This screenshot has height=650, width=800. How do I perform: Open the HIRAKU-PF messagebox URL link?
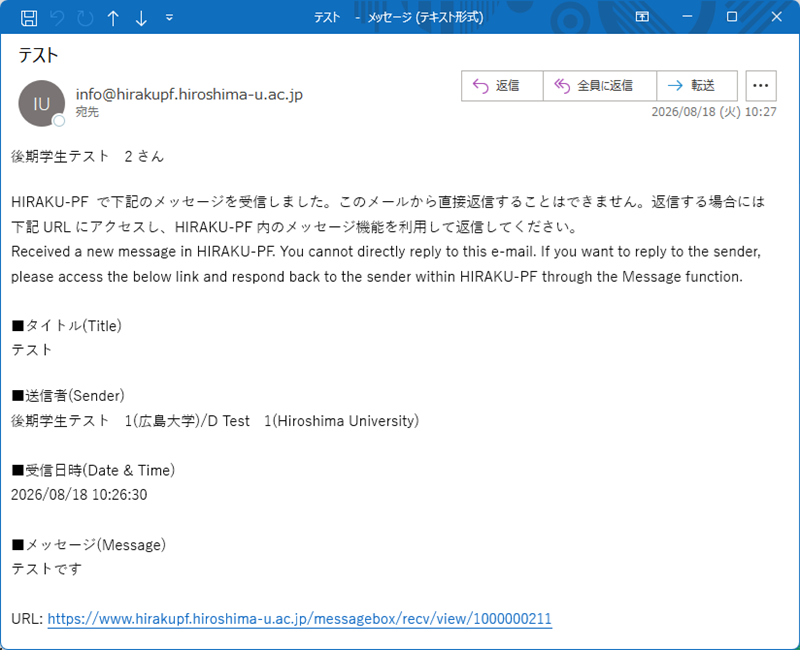click(x=299, y=619)
